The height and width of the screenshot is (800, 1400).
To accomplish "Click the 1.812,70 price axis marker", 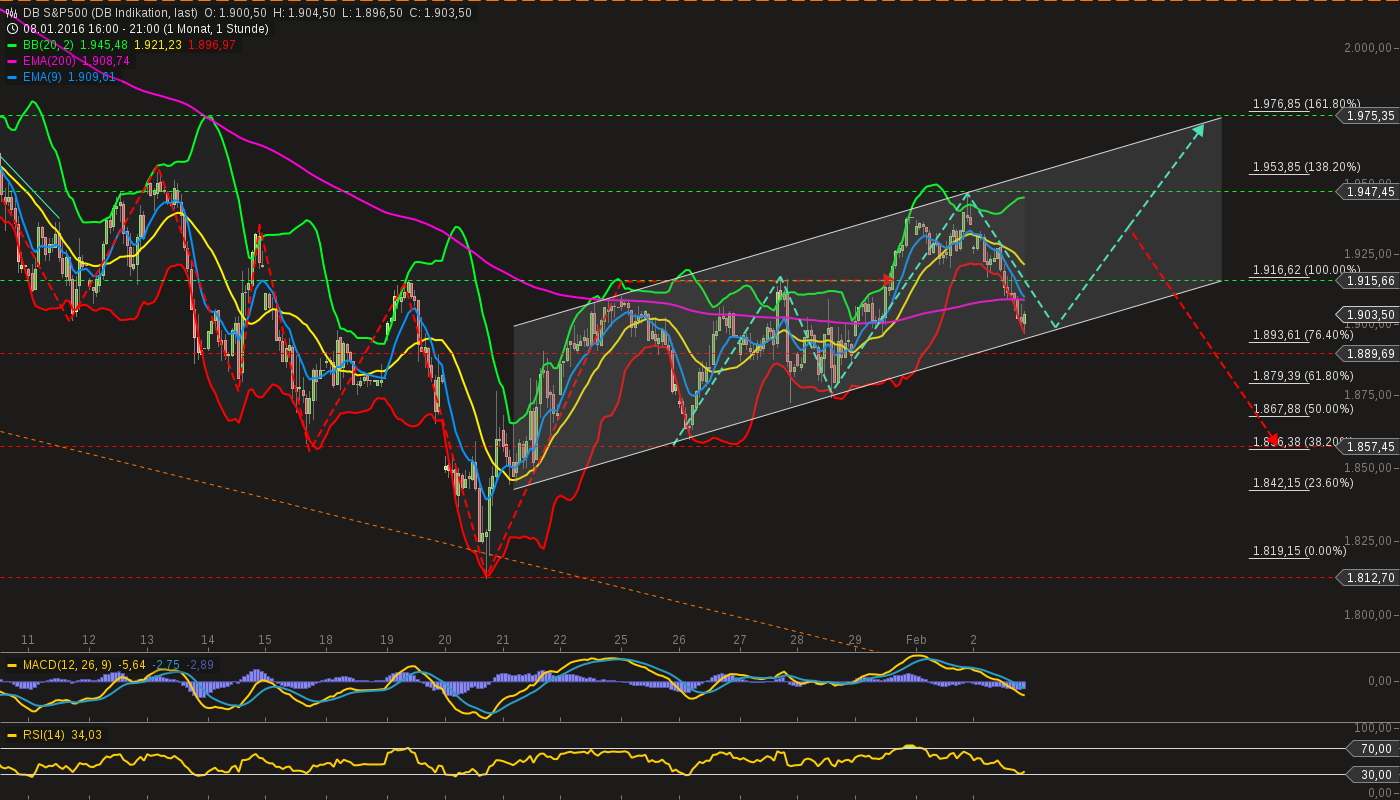I will pos(1368,577).
